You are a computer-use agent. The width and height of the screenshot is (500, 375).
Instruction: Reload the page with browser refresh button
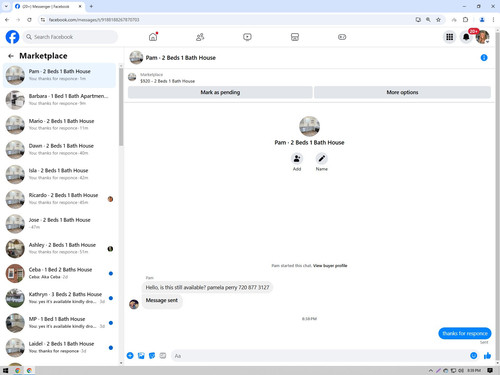[29, 20]
